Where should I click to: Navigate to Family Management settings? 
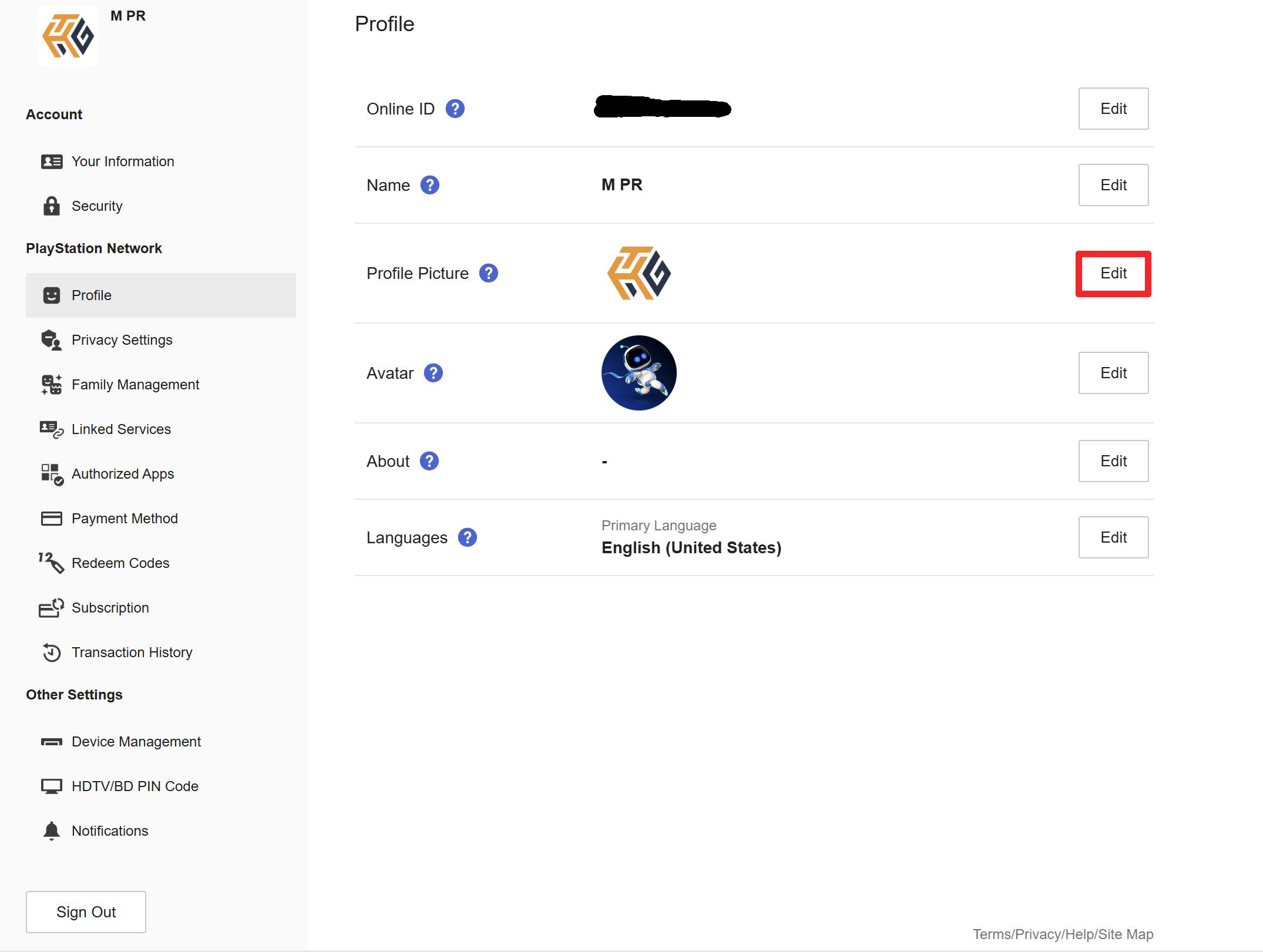pos(135,385)
